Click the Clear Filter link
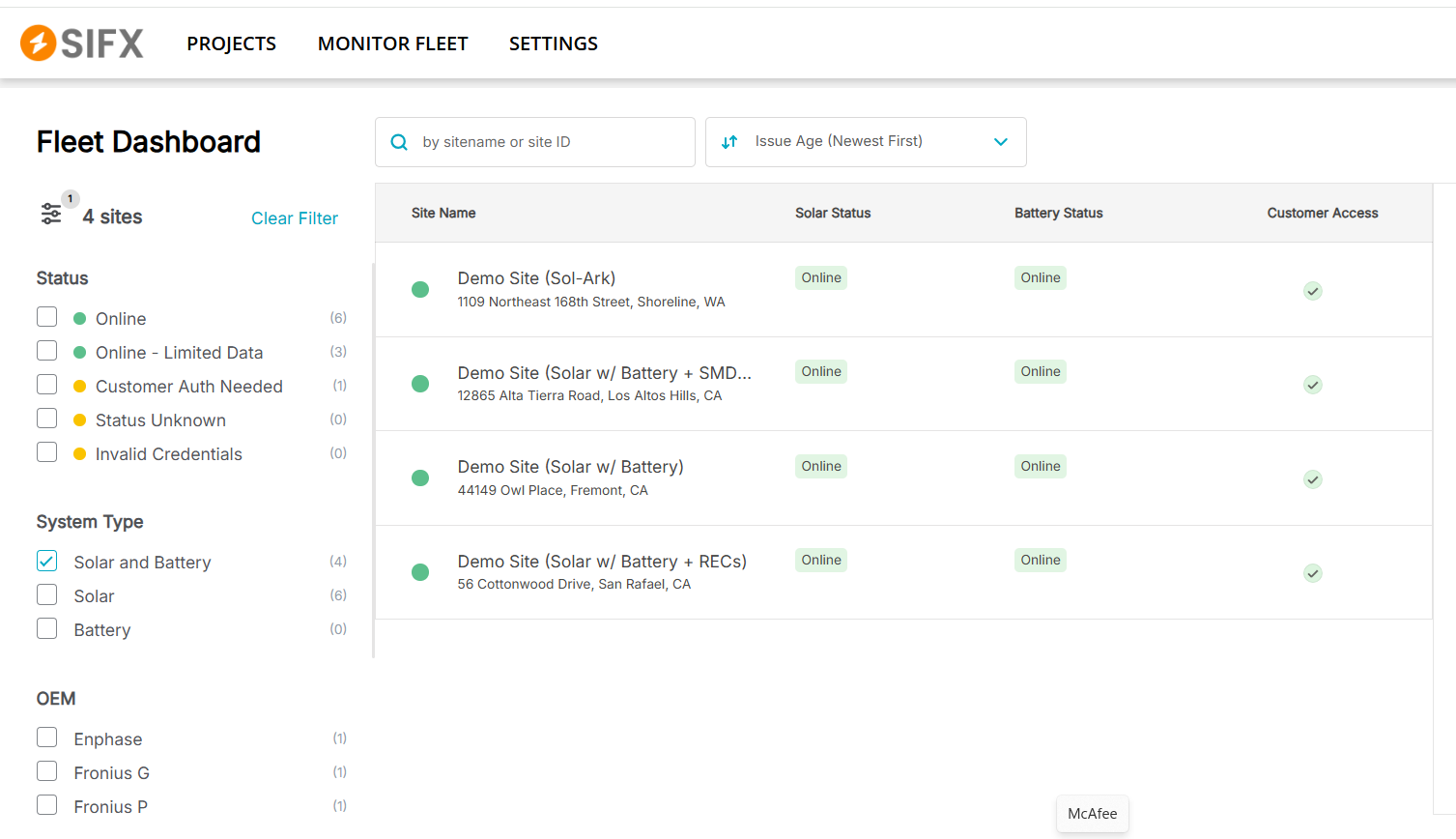Screen dimensions: 1456x839 tap(295, 218)
